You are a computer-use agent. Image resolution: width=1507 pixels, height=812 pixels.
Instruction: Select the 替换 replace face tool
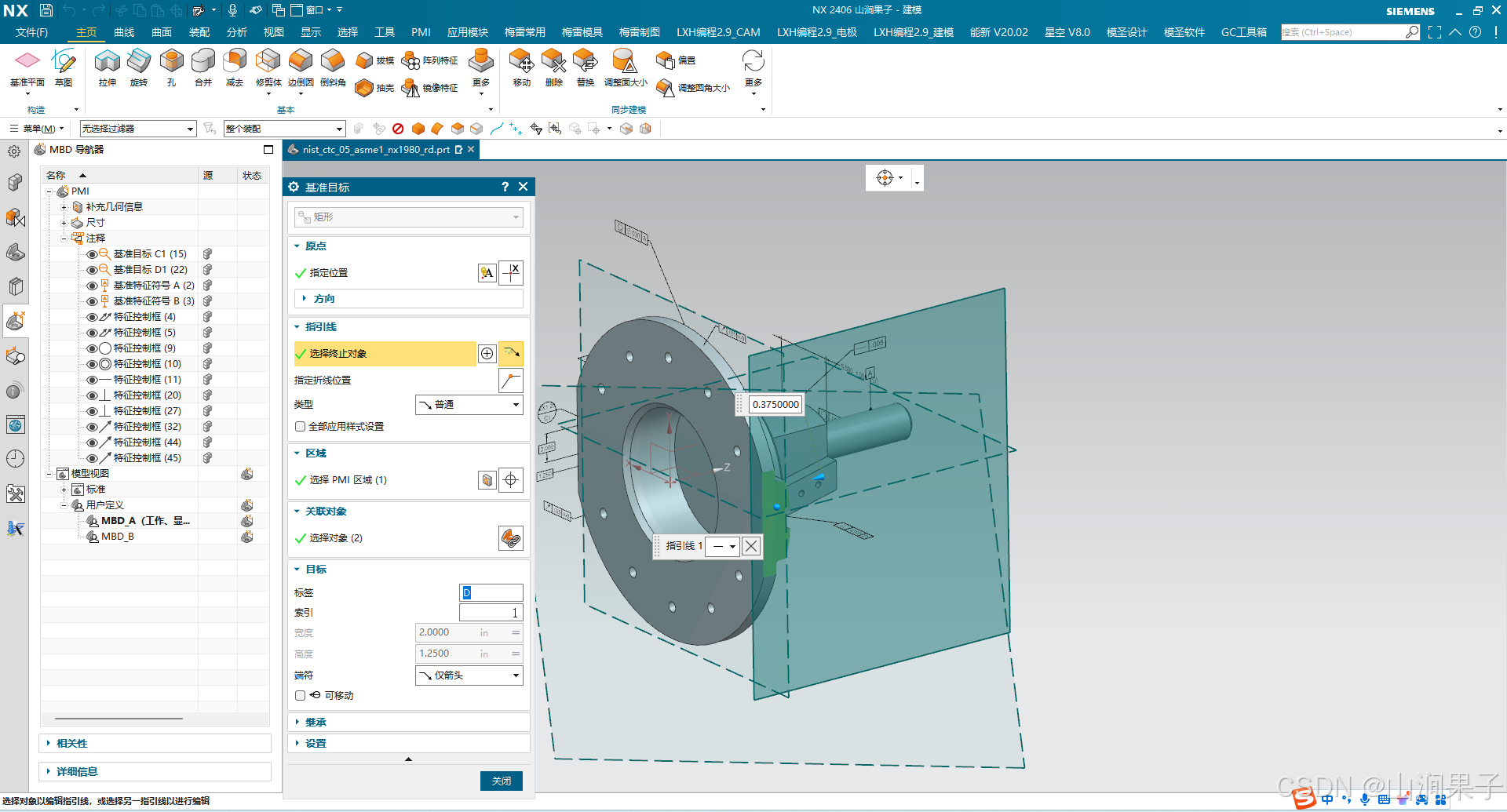586,67
